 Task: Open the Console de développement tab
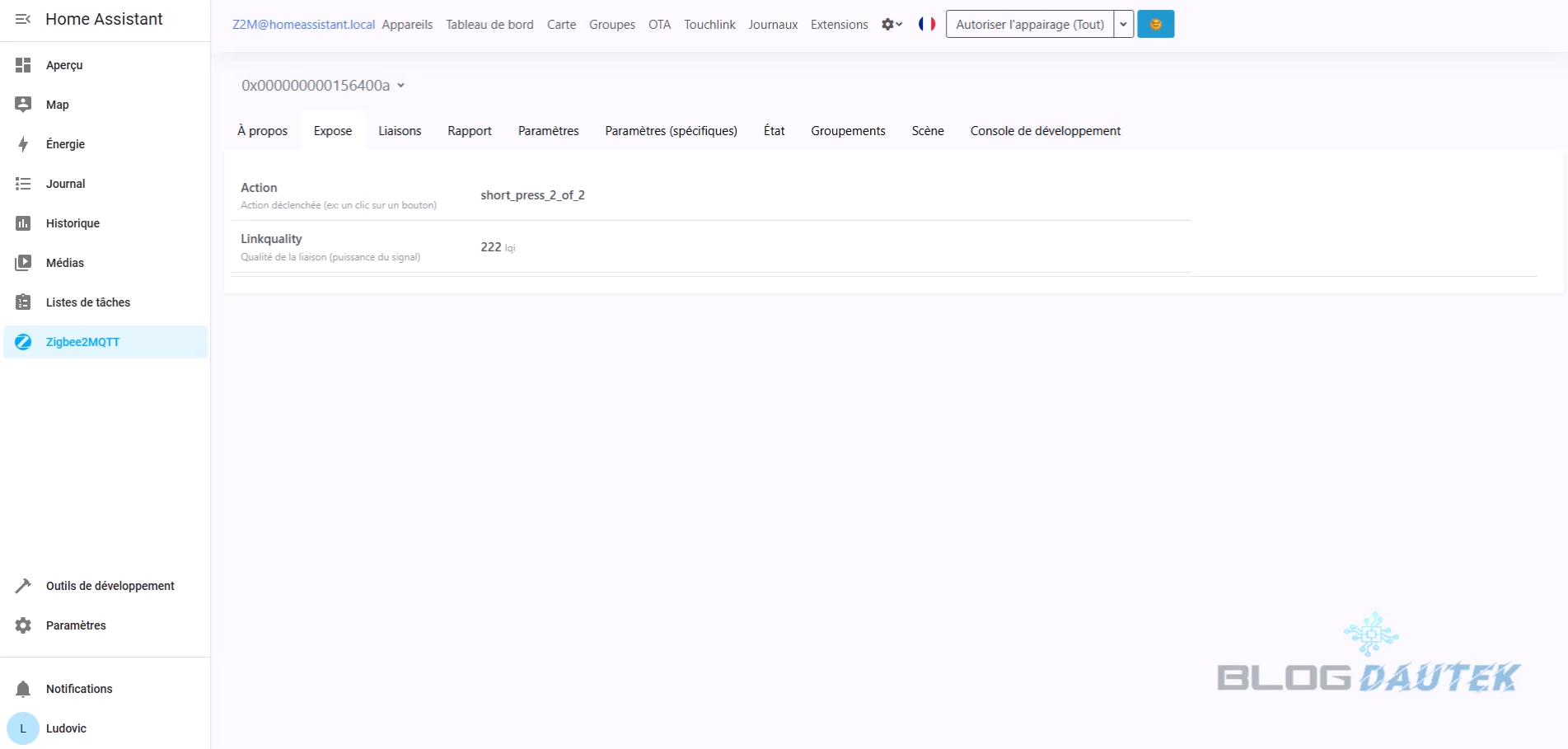coord(1045,131)
